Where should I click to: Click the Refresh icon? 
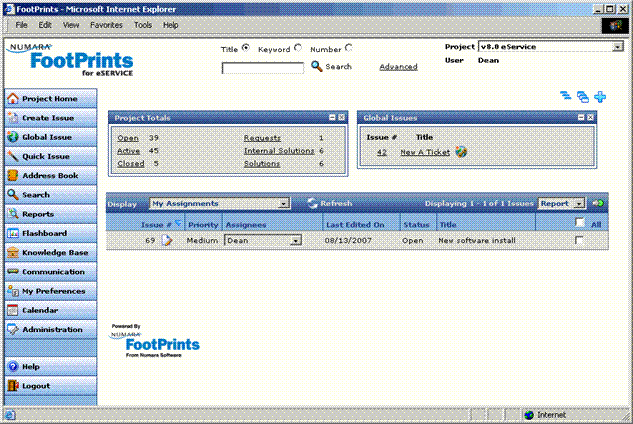point(312,203)
